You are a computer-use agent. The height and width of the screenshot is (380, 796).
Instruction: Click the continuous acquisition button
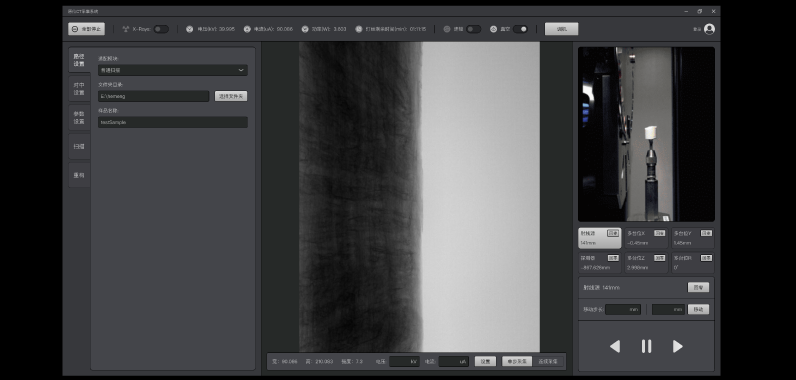(x=548, y=362)
